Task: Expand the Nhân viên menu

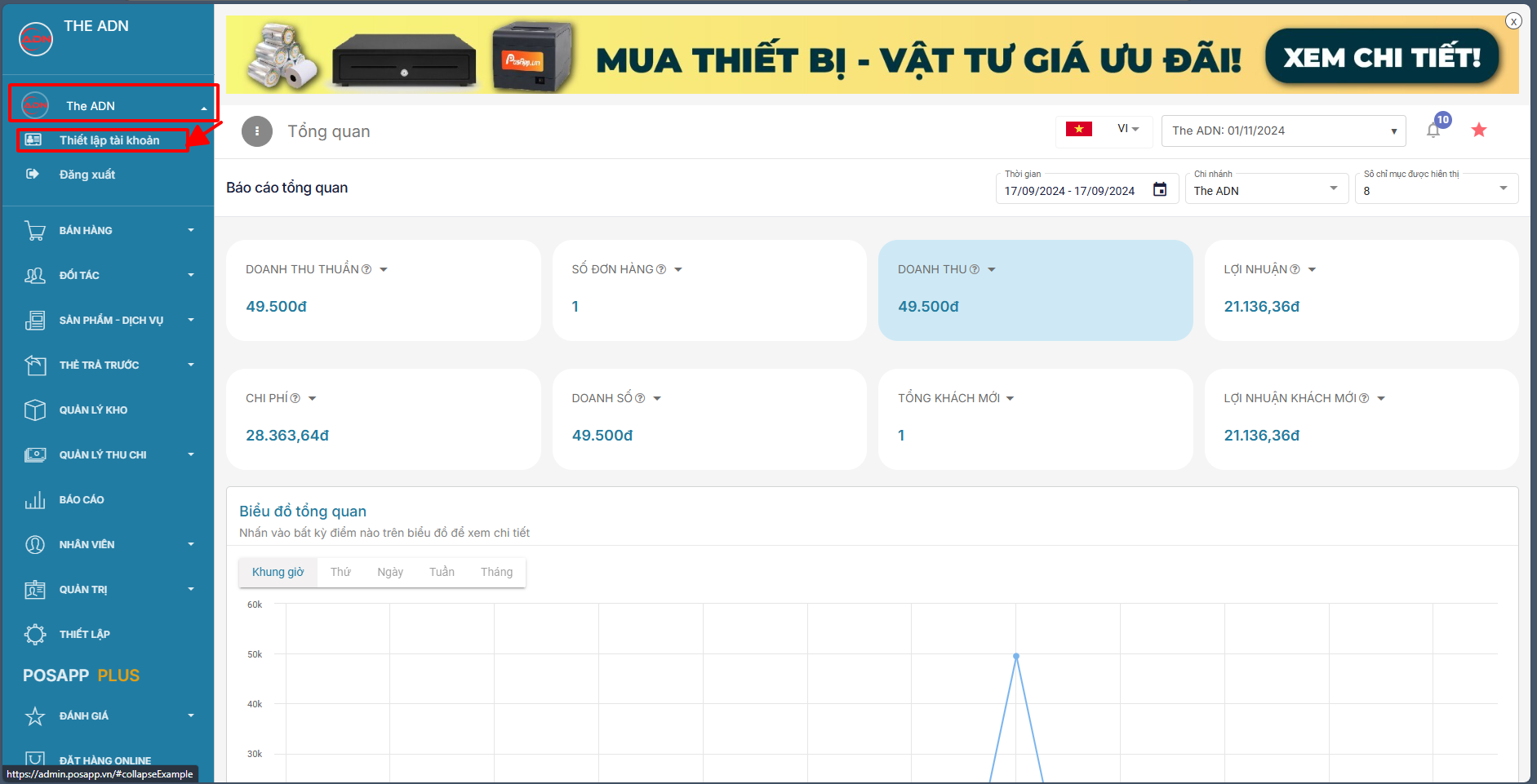Action: [191, 545]
